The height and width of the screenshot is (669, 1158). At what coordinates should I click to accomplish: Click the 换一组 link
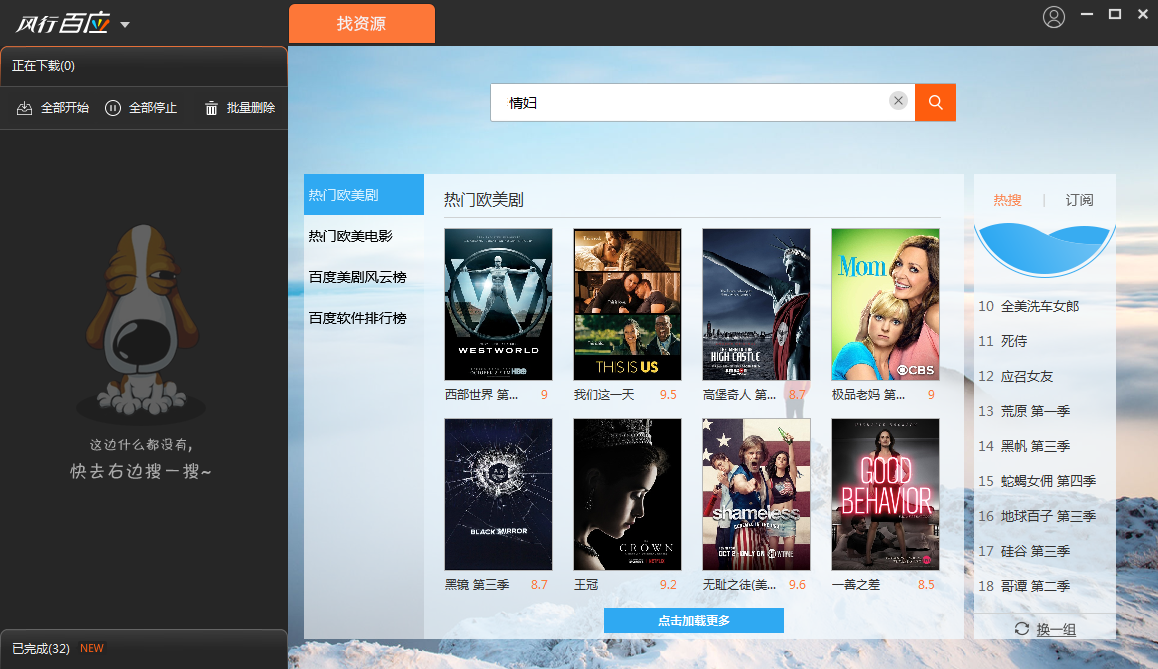pyautogui.click(x=1056, y=630)
